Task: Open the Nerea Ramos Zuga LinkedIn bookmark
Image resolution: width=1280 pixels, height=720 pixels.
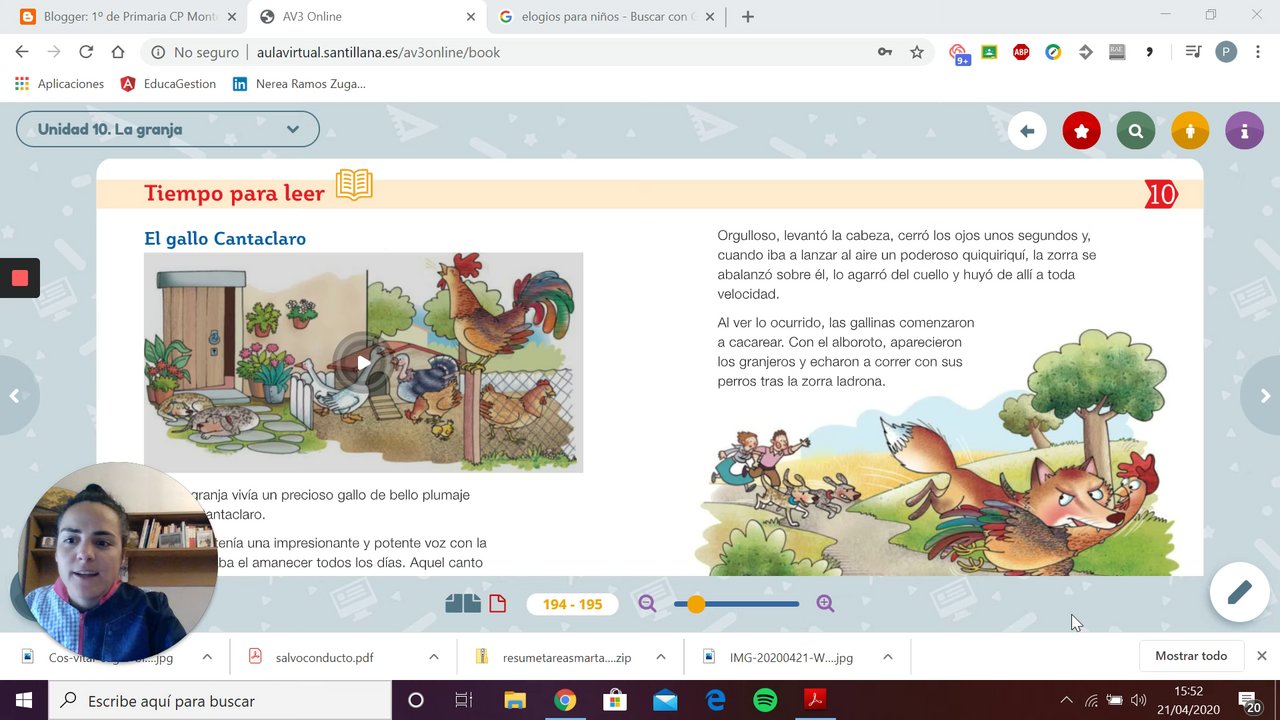Action: click(x=299, y=84)
